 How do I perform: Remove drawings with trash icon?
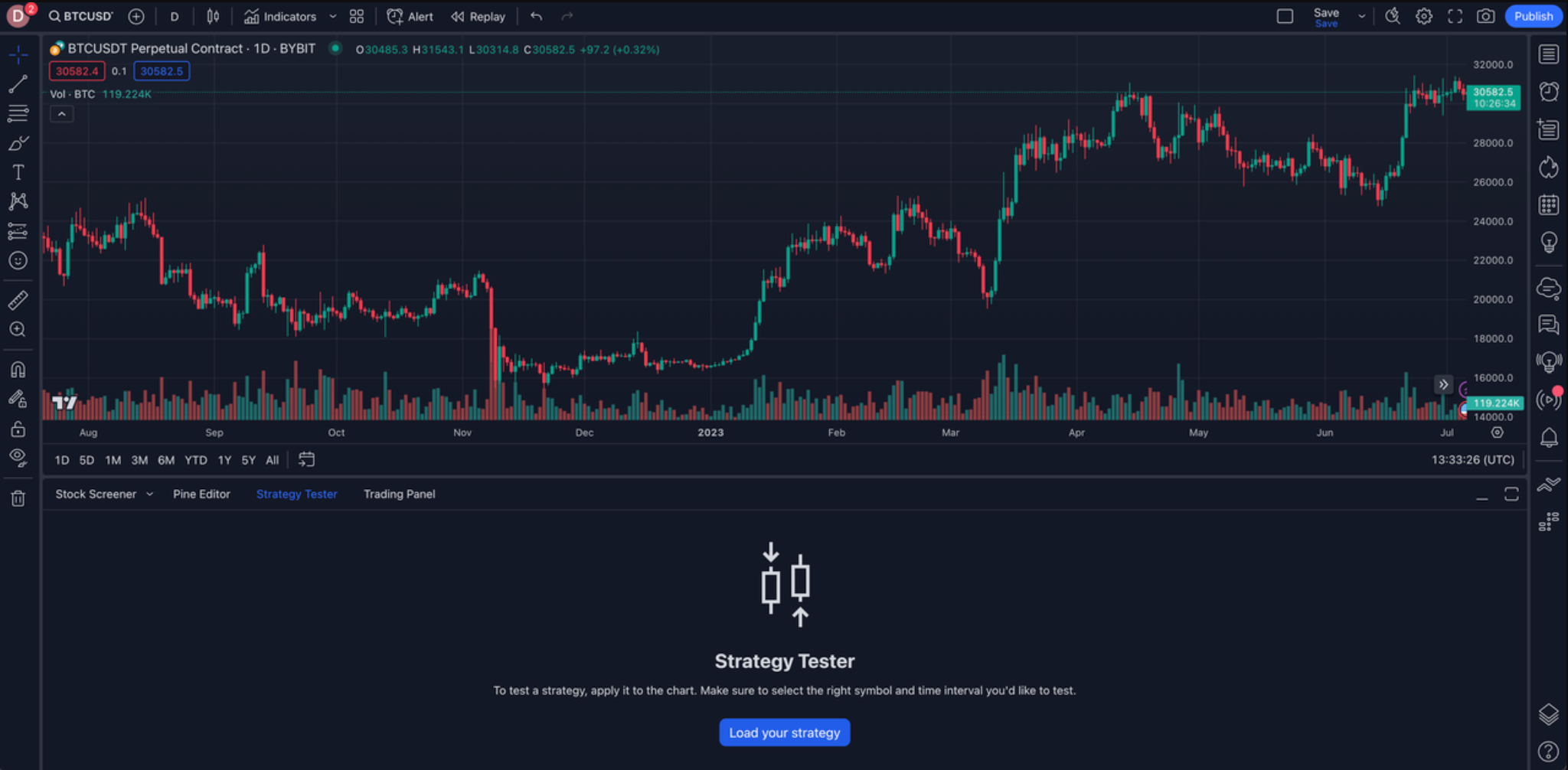pos(18,499)
